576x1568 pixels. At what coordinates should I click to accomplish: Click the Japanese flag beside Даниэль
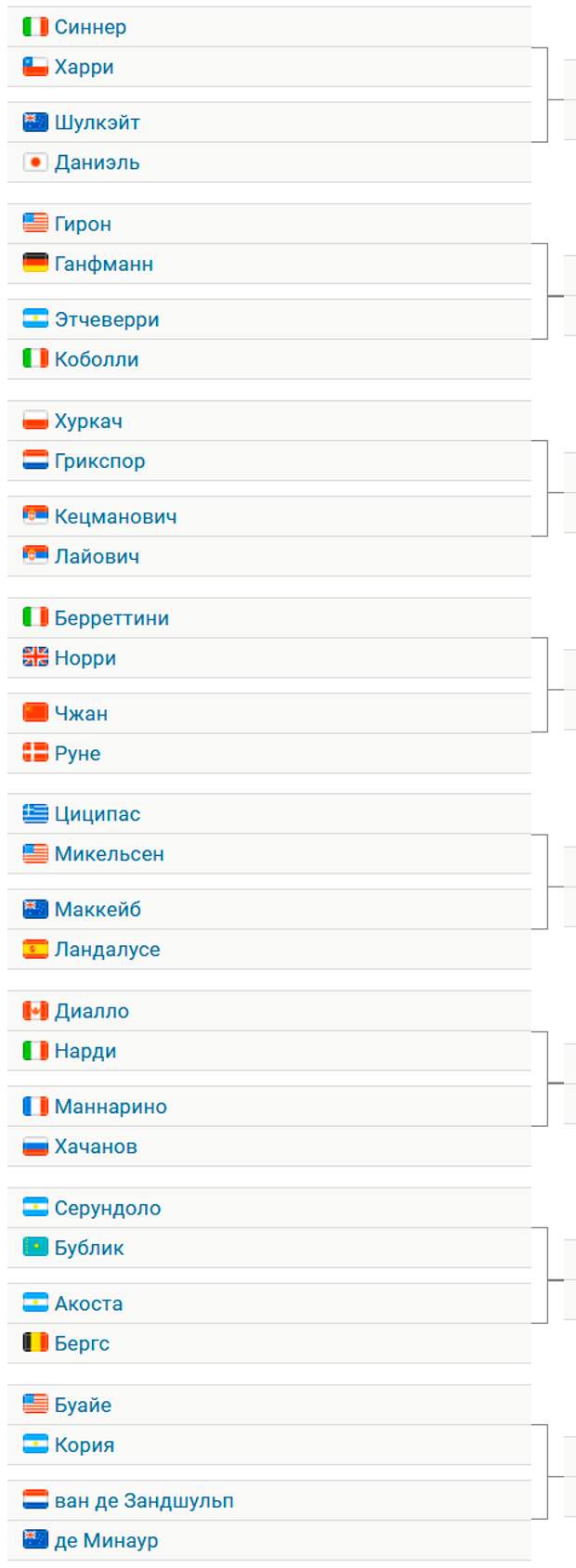point(35,162)
